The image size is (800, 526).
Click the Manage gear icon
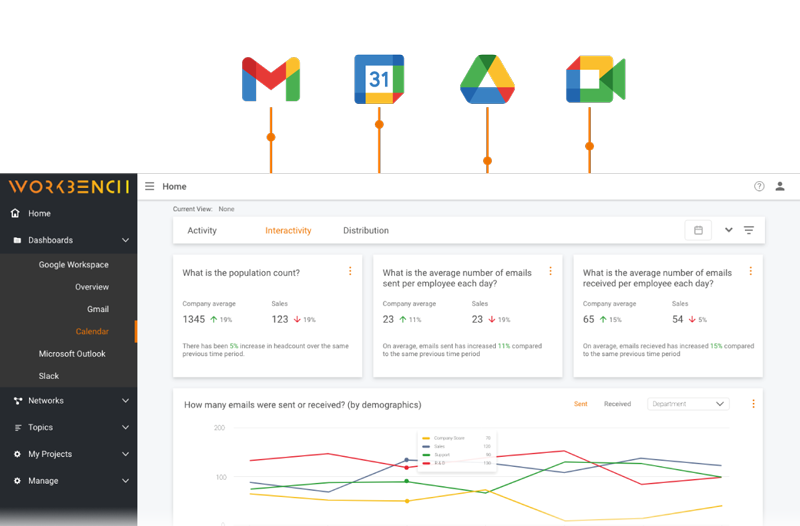click(x=17, y=481)
